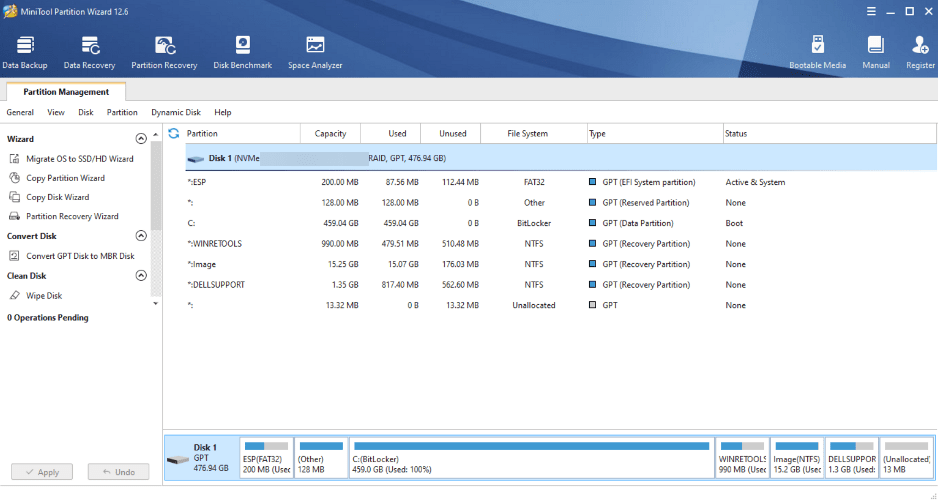Start the Disk Benchmark tool
The width and height of the screenshot is (938, 500).
click(242, 53)
